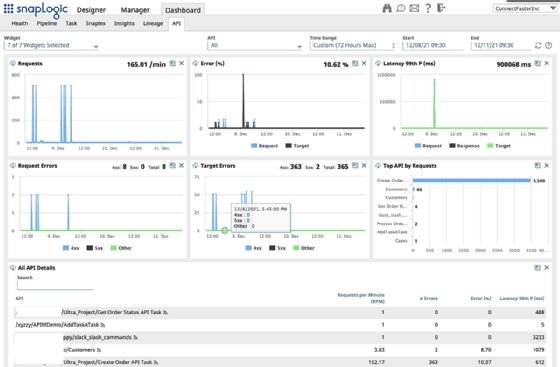Open the API filter dropdown
Image resolution: width=560 pixels, height=367 pixels.
(x=255, y=45)
